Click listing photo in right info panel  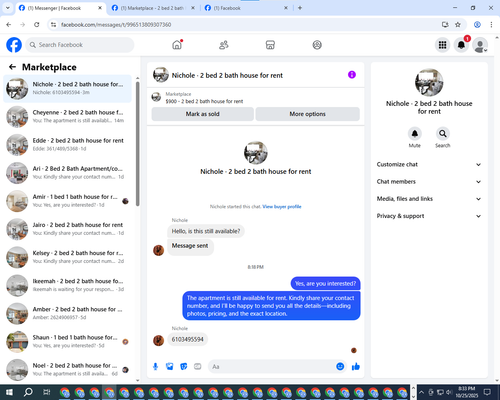coord(429,83)
